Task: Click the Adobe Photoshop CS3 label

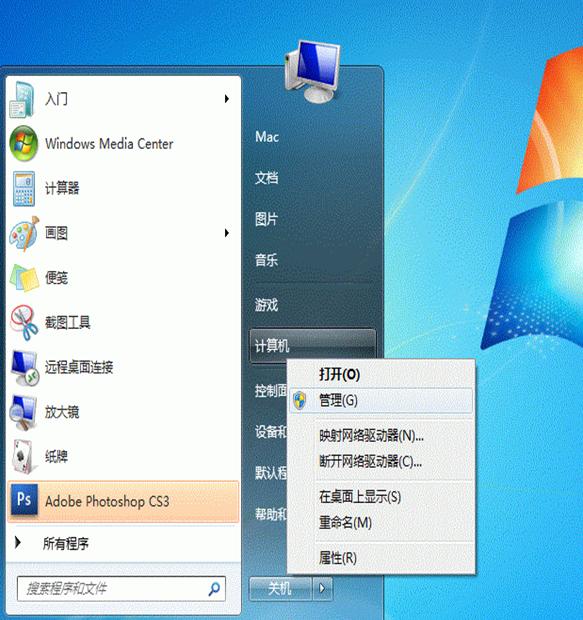Action: pyautogui.click(x=107, y=501)
